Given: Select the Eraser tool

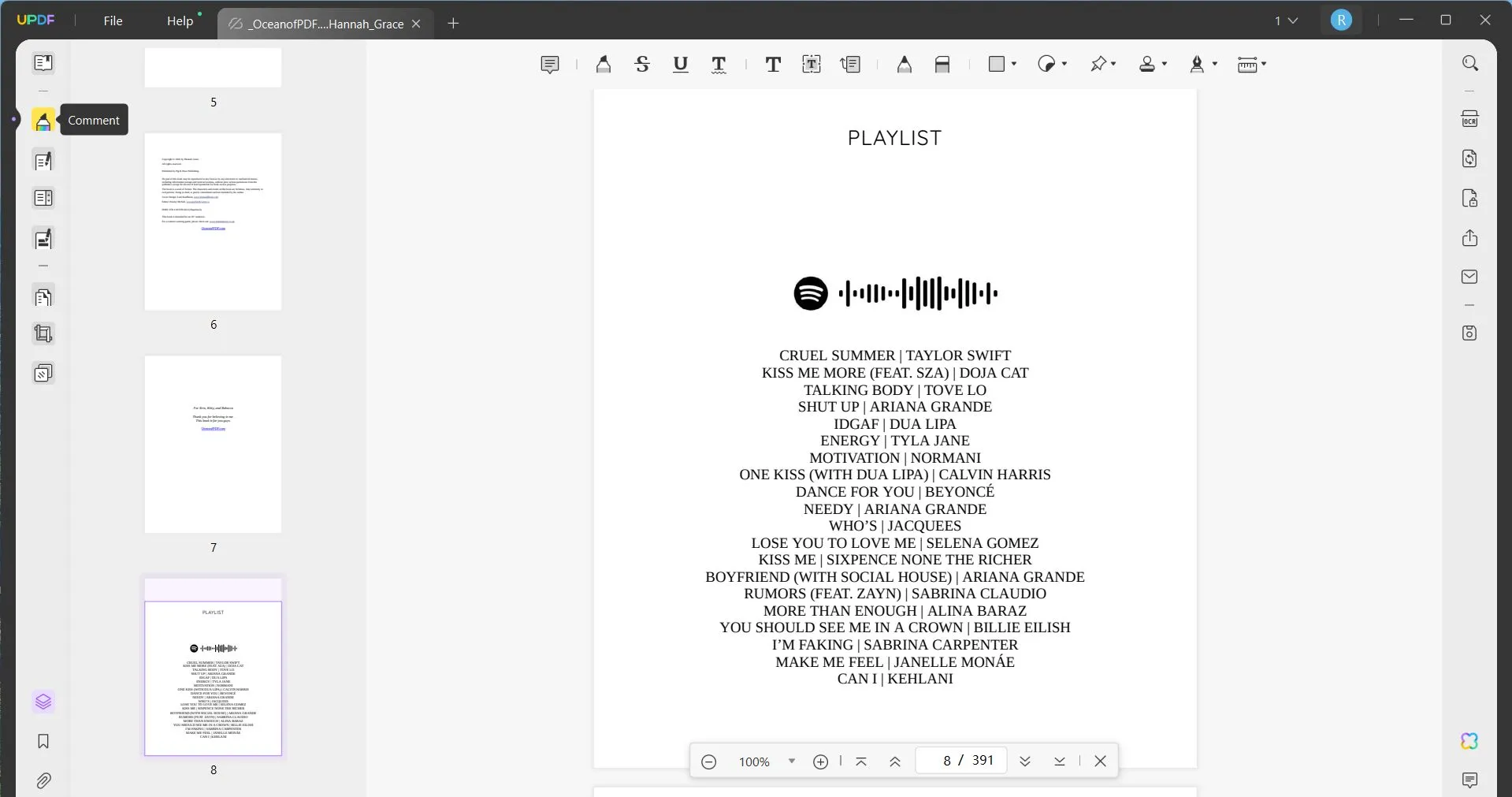Looking at the screenshot, I should click(942, 64).
